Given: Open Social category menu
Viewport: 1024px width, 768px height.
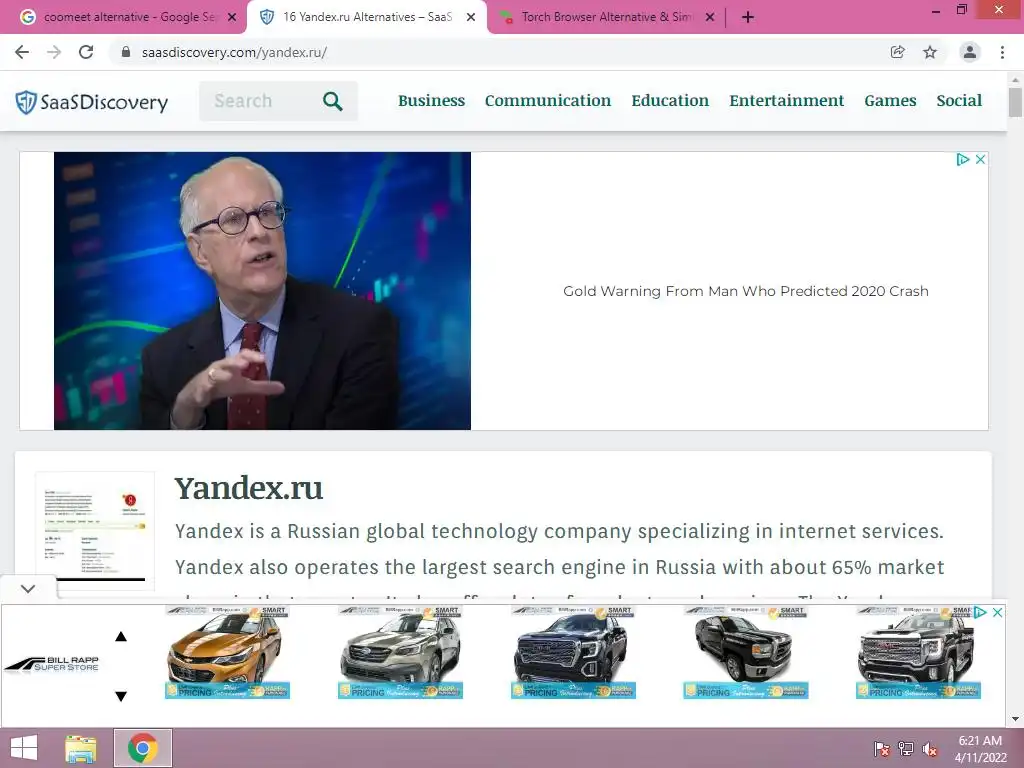Looking at the screenshot, I should (x=959, y=101).
